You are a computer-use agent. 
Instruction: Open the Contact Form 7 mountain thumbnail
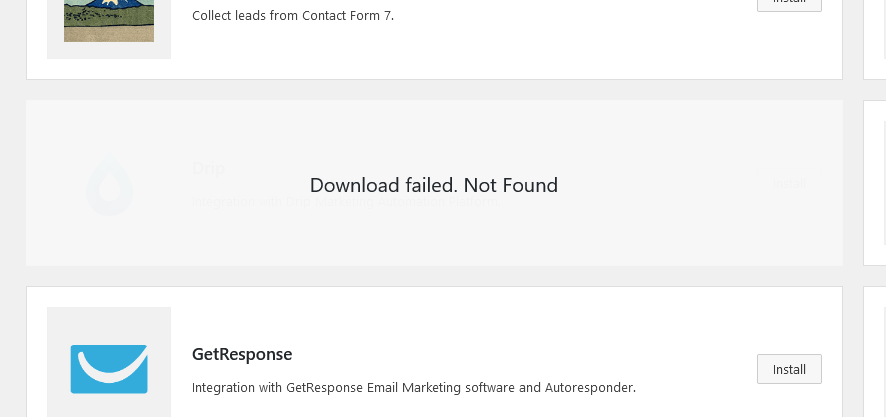[109, 21]
